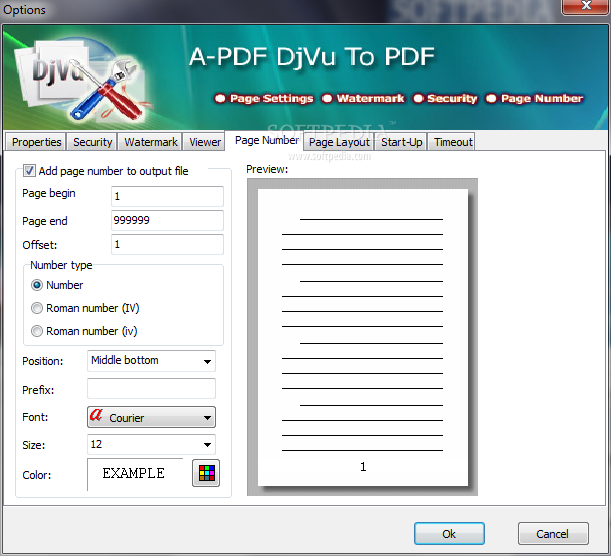Viewport: 611px width, 556px height.
Task: Click the red font icon beside Courier
Action: pos(96,415)
